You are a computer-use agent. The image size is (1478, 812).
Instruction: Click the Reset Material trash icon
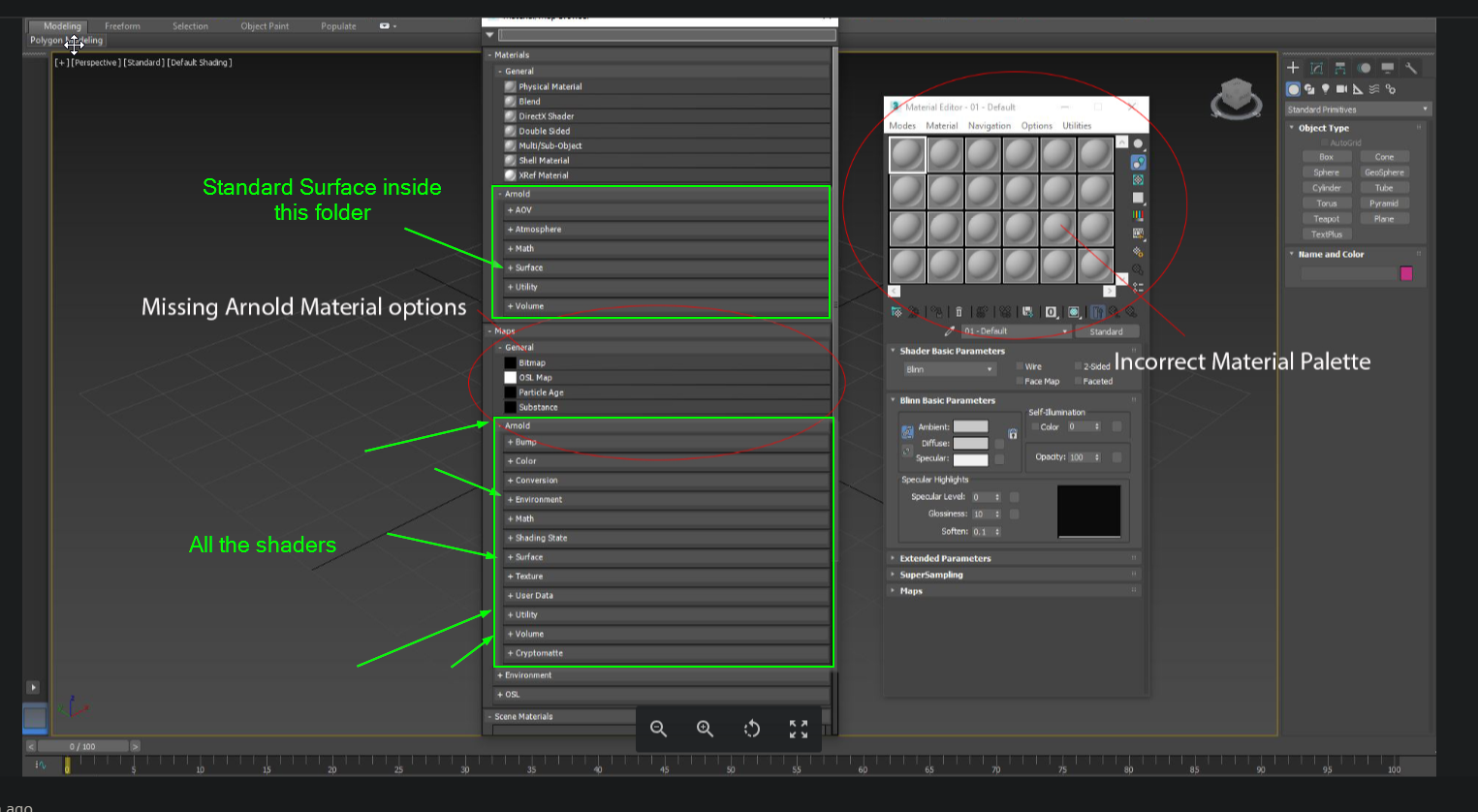pyautogui.click(x=959, y=312)
